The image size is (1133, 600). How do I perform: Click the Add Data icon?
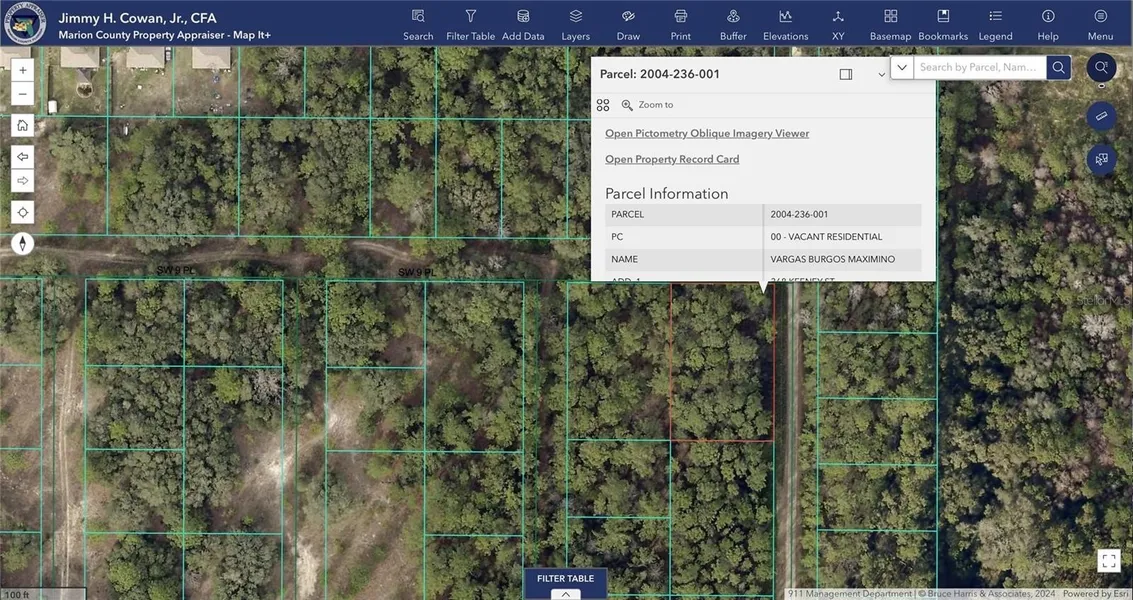tap(523, 24)
